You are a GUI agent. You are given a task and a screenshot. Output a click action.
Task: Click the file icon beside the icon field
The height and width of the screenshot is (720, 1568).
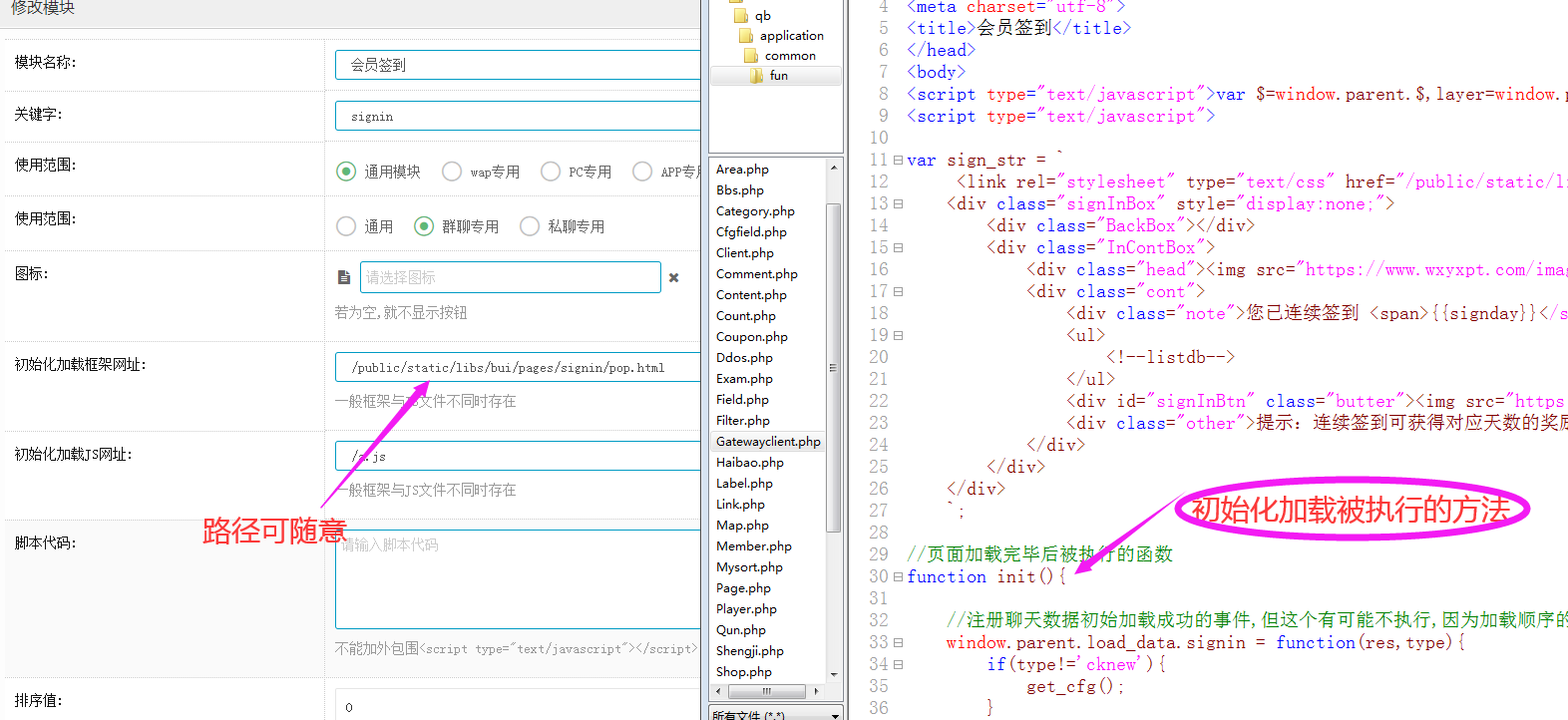coord(344,277)
